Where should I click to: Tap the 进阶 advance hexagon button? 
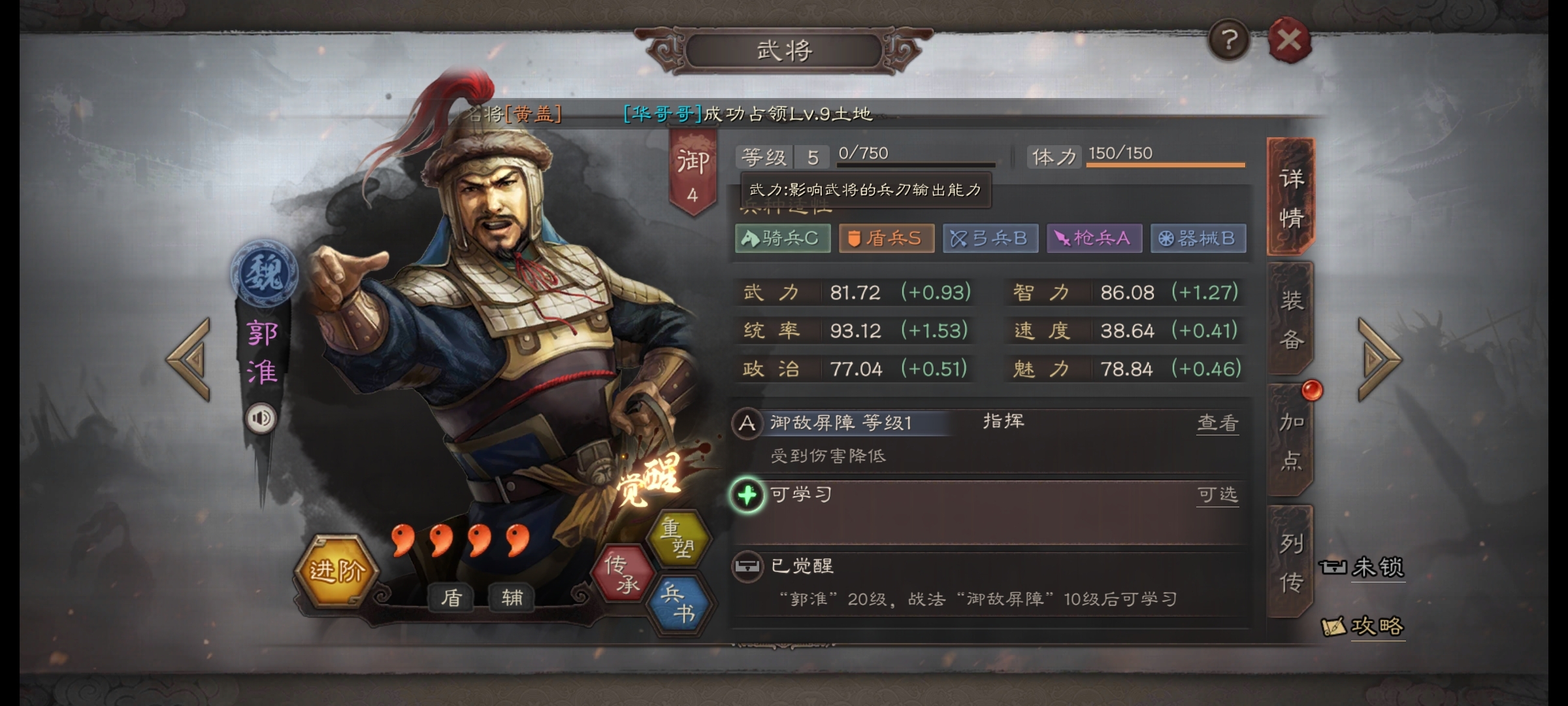(x=336, y=571)
